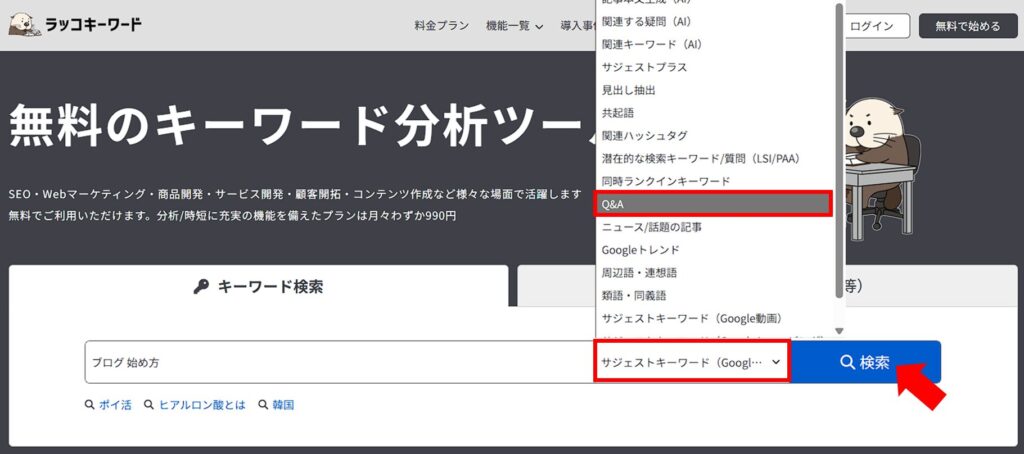Pick 同時ランクインキーワード option
Viewport: 1024px width, 454px height.
pyautogui.click(x=714, y=181)
